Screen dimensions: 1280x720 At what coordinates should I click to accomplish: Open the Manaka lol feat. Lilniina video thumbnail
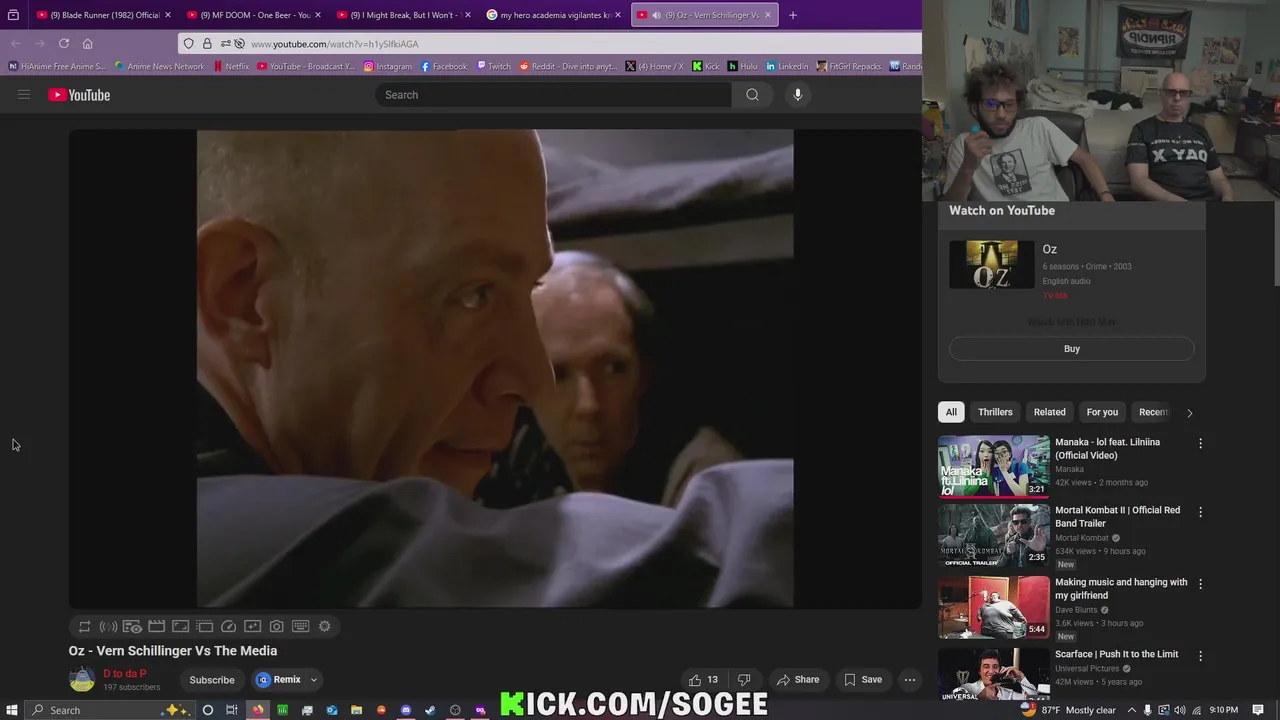point(994,466)
